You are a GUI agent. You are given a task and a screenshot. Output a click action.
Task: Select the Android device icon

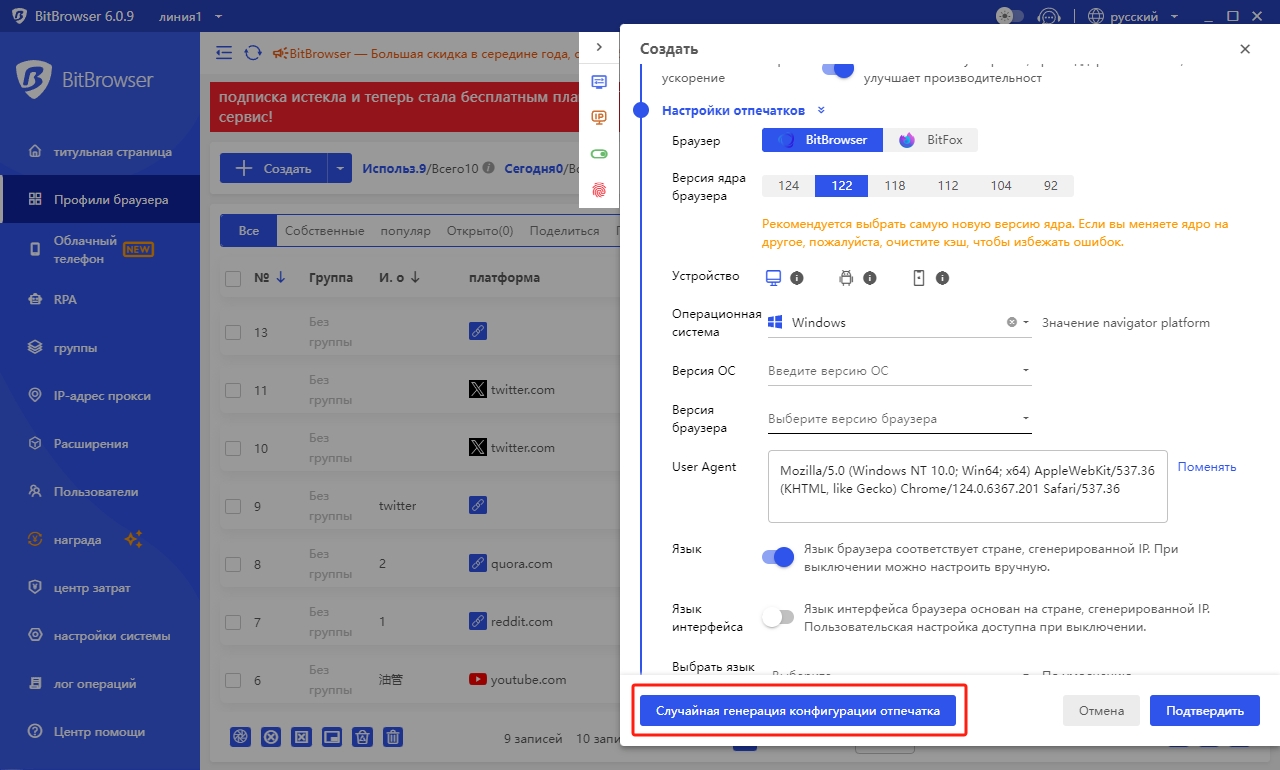(846, 277)
